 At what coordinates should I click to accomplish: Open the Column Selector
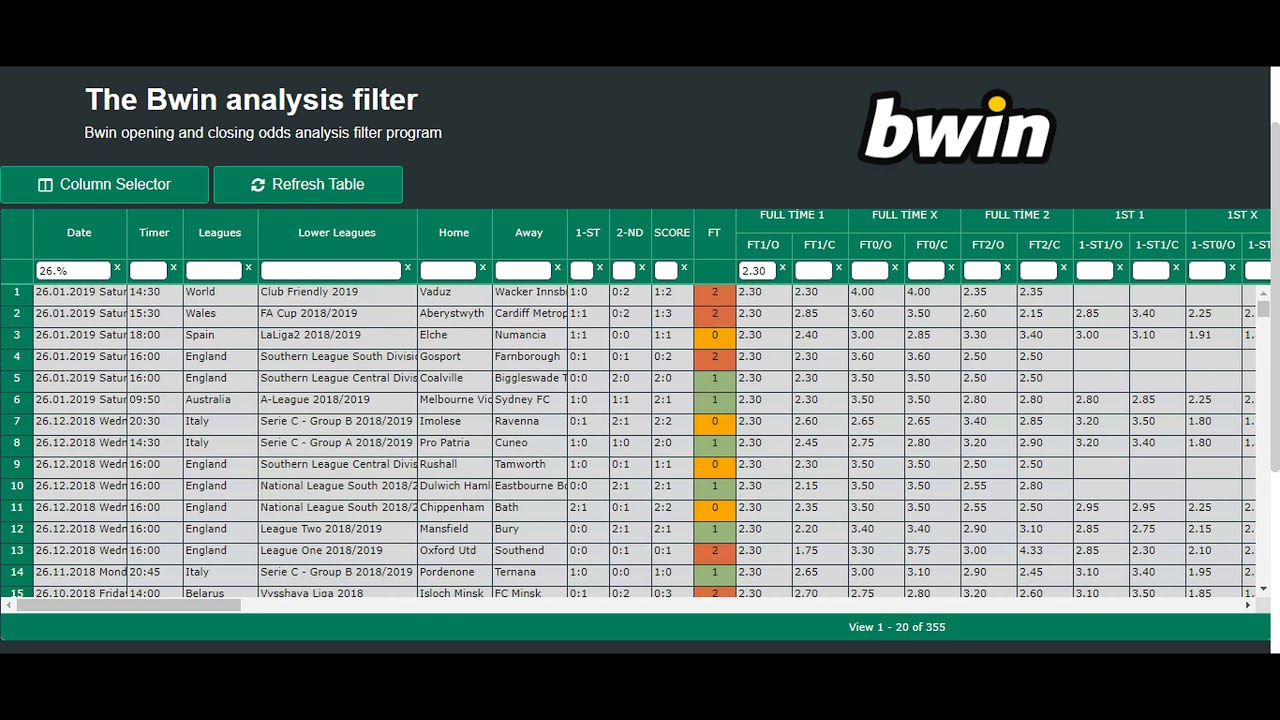104,185
